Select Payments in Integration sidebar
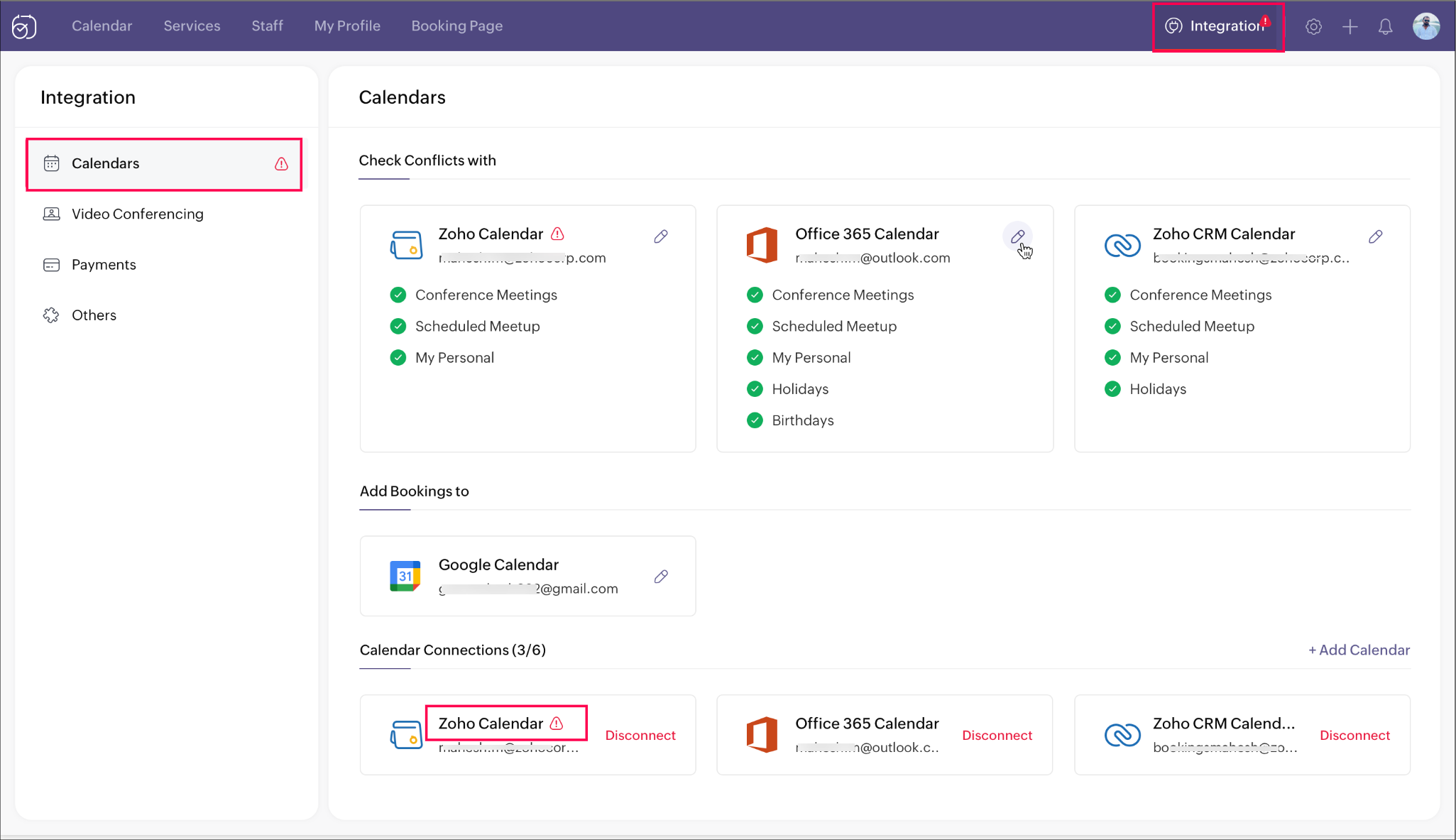This screenshot has height=840, width=1456. point(104,265)
